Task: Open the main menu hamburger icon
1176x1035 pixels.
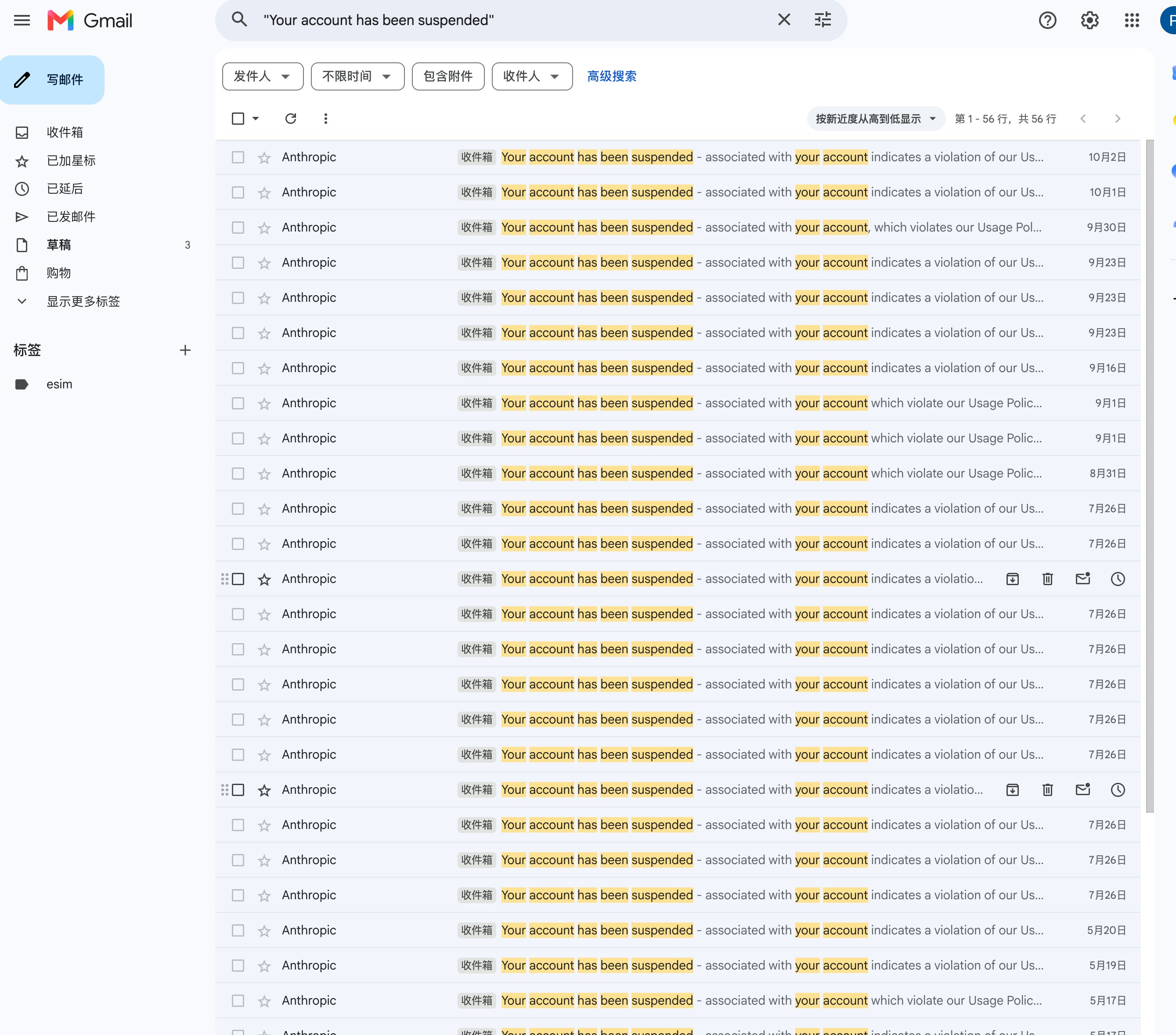Action: pyautogui.click(x=22, y=21)
